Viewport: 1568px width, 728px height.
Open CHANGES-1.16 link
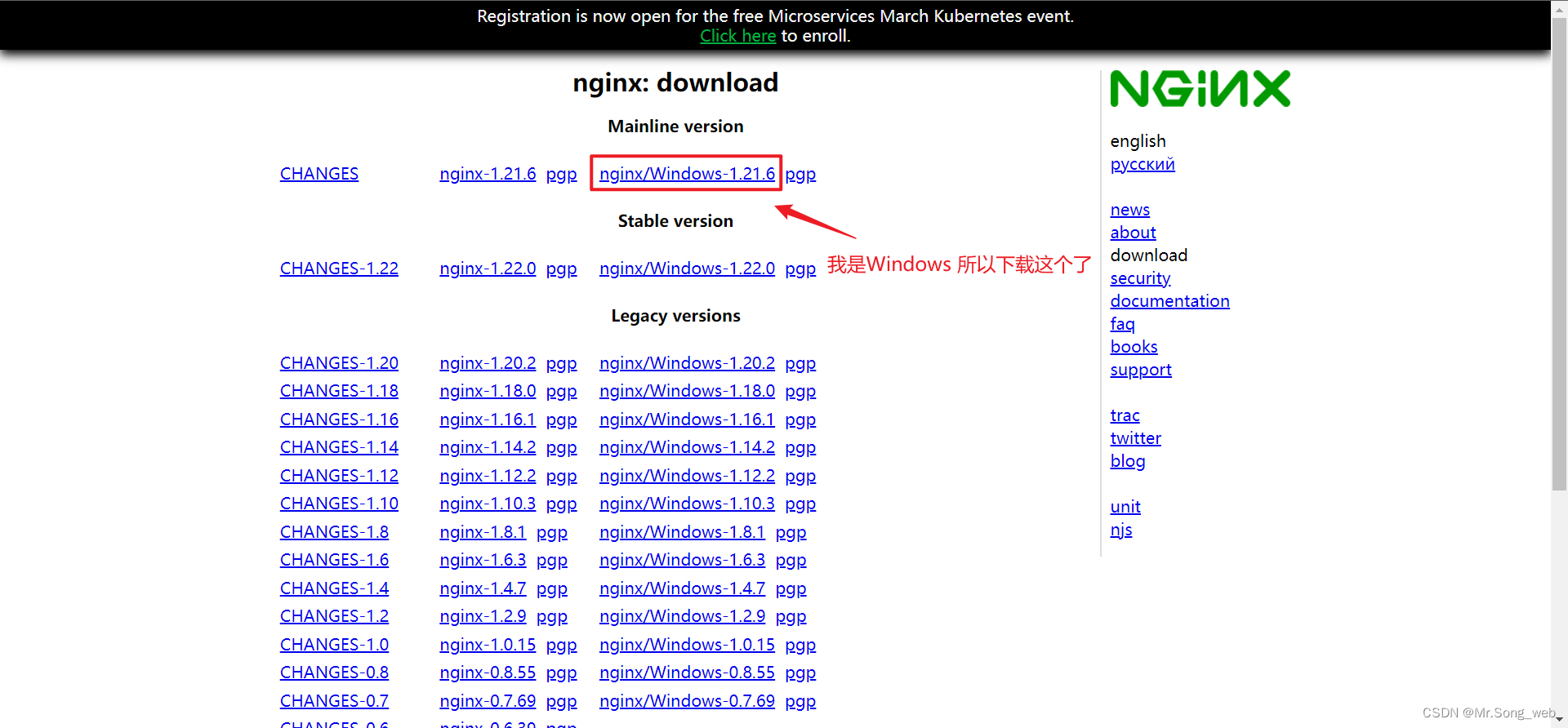pyautogui.click(x=339, y=419)
